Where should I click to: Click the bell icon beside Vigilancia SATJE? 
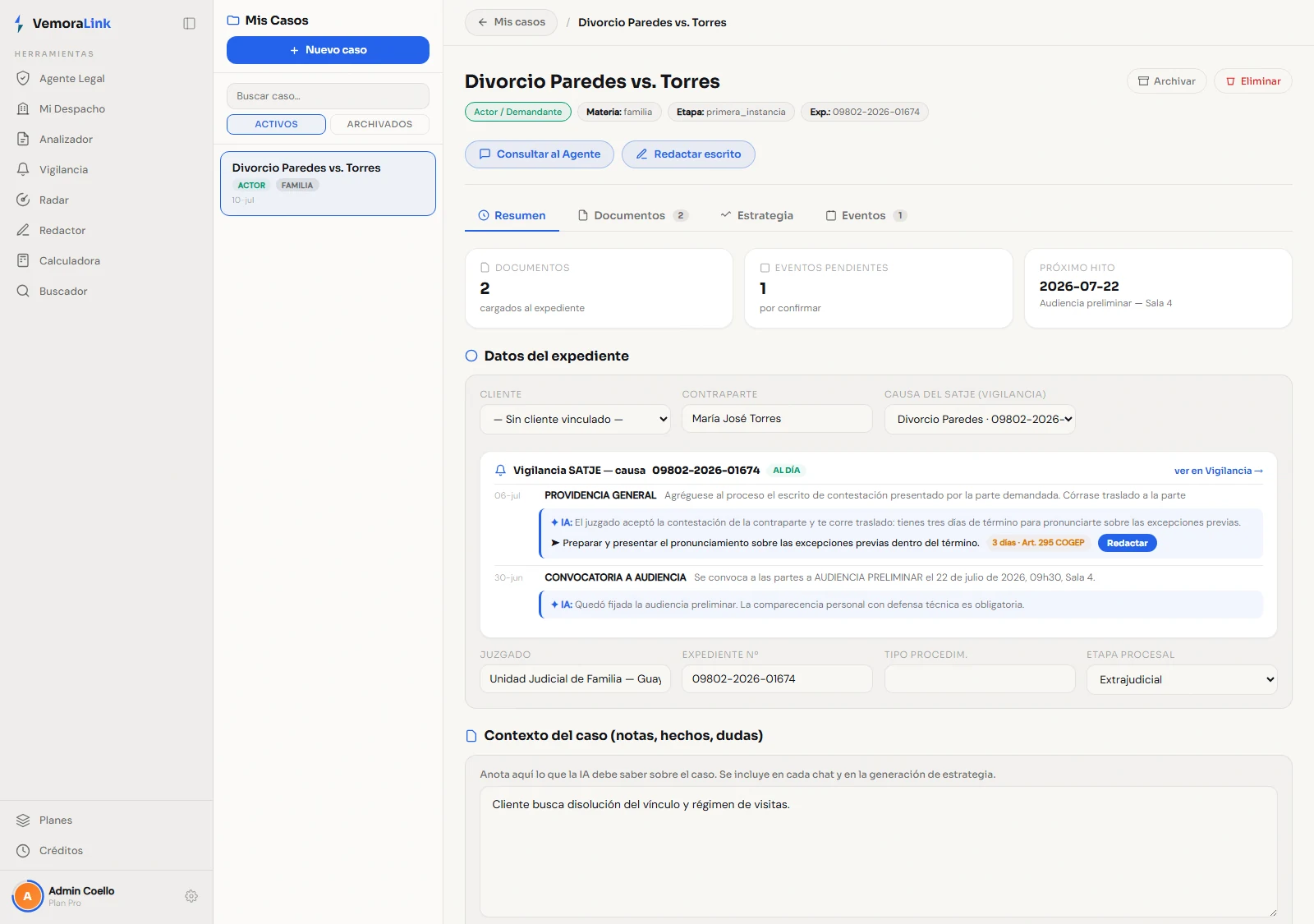pos(500,471)
